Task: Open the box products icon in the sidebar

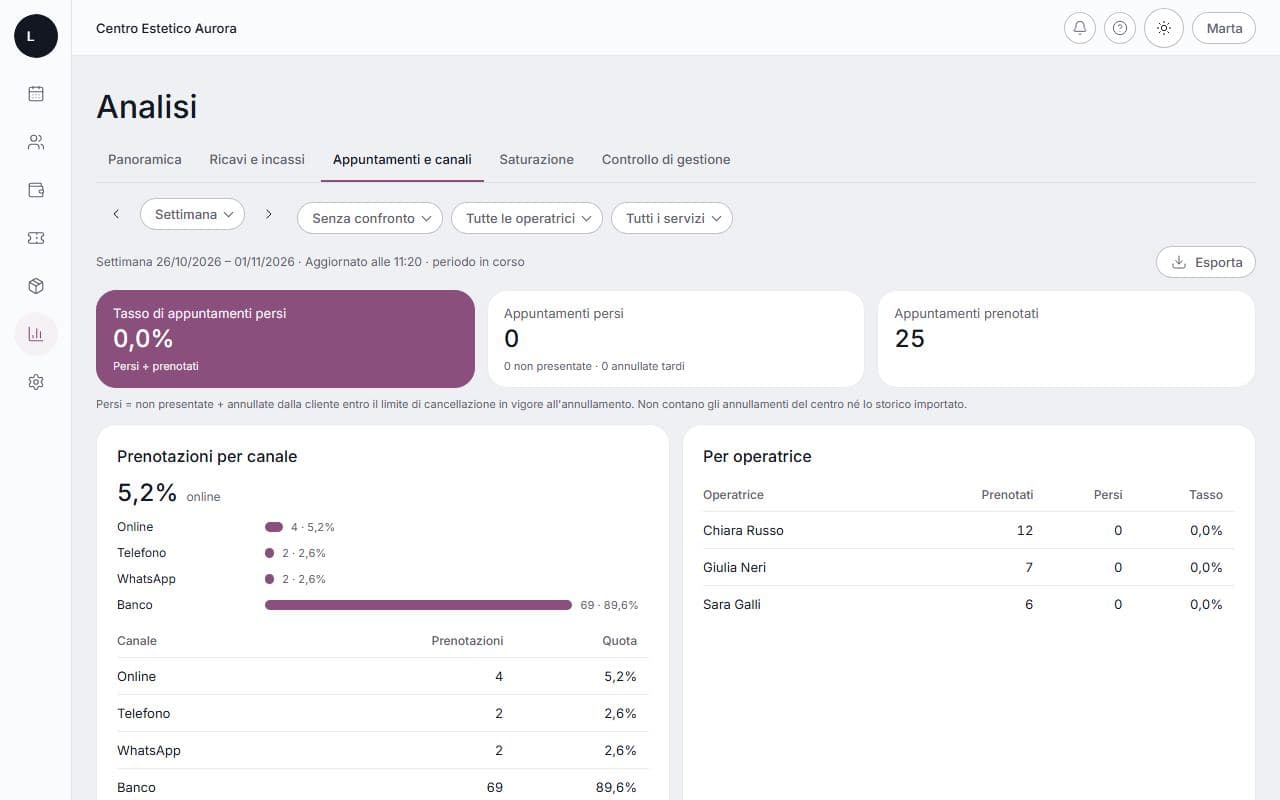Action: [x=36, y=286]
